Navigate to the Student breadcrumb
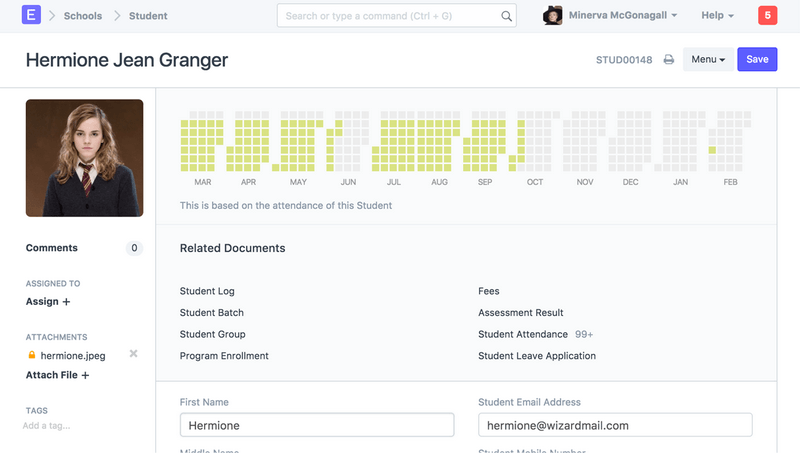 pos(148,16)
